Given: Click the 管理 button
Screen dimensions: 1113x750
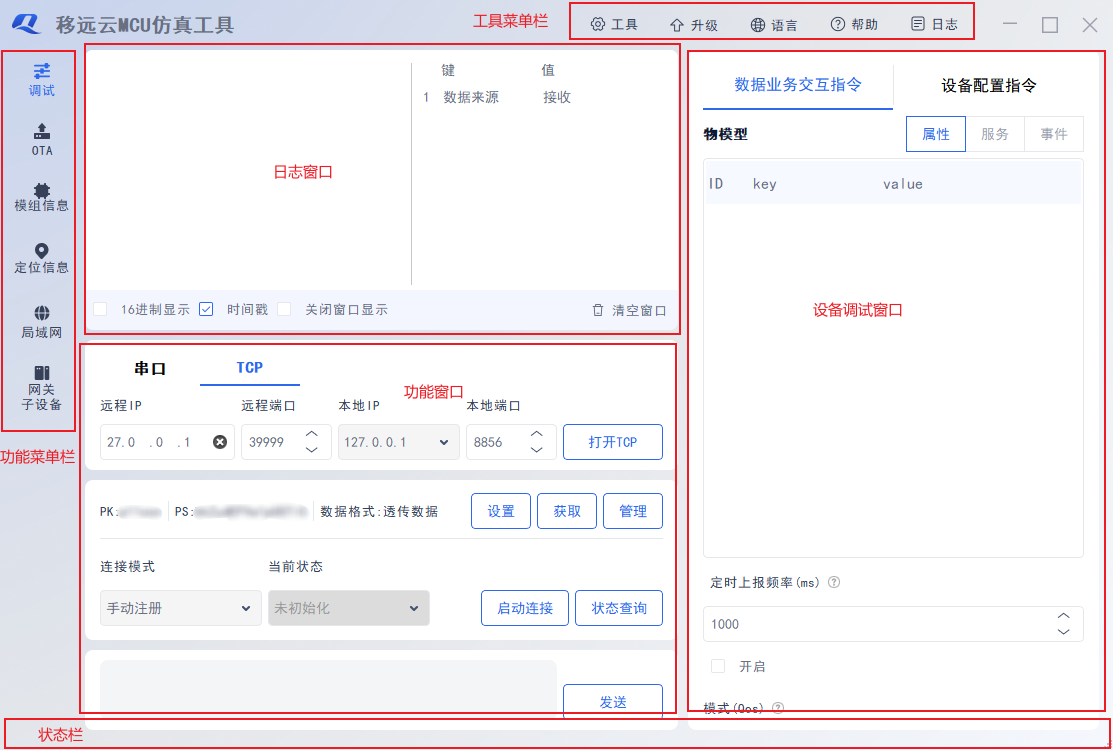Looking at the screenshot, I should pos(632,511).
